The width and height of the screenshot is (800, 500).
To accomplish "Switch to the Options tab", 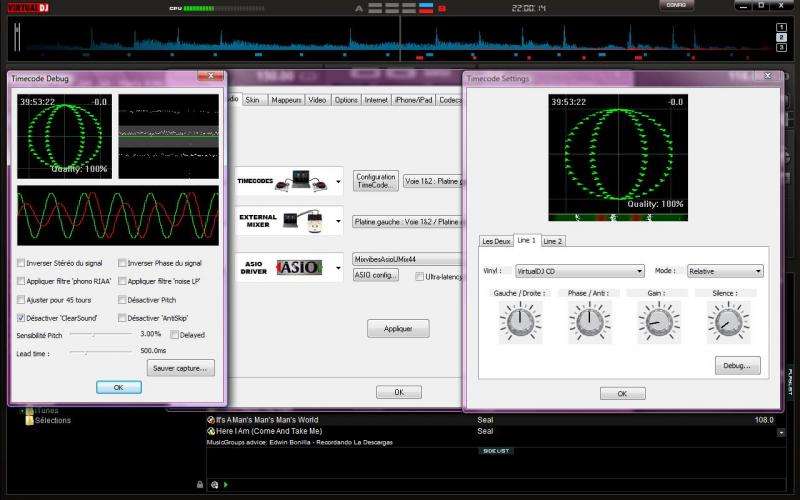I will (346, 100).
